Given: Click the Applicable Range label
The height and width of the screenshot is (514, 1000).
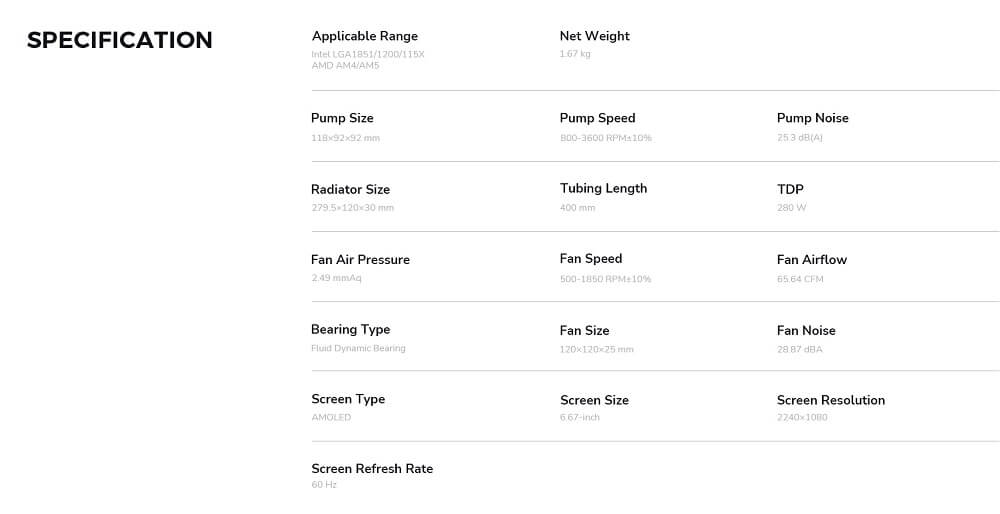Looking at the screenshot, I should [364, 36].
